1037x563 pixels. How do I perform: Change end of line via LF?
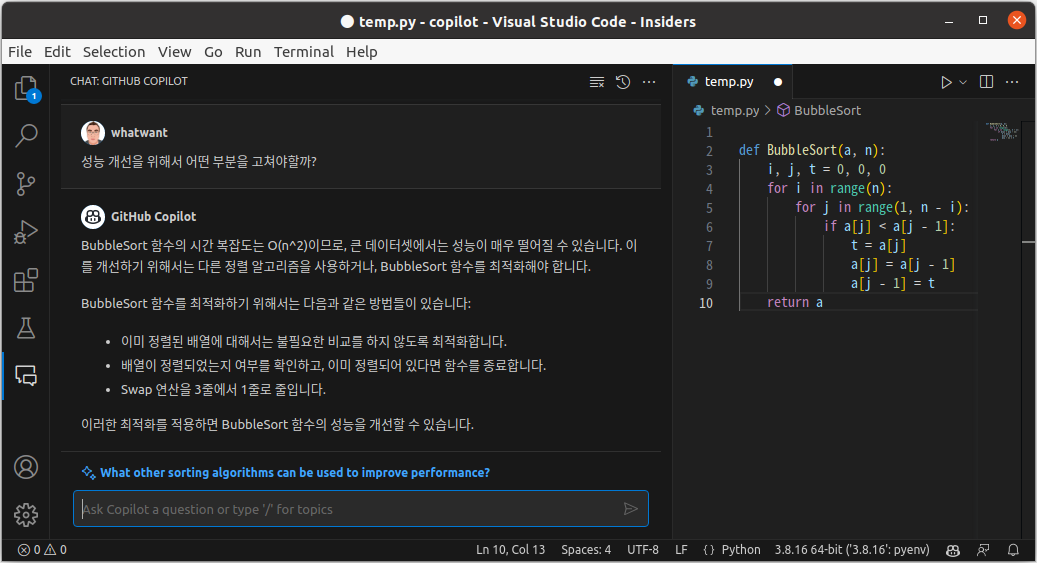(x=681, y=550)
